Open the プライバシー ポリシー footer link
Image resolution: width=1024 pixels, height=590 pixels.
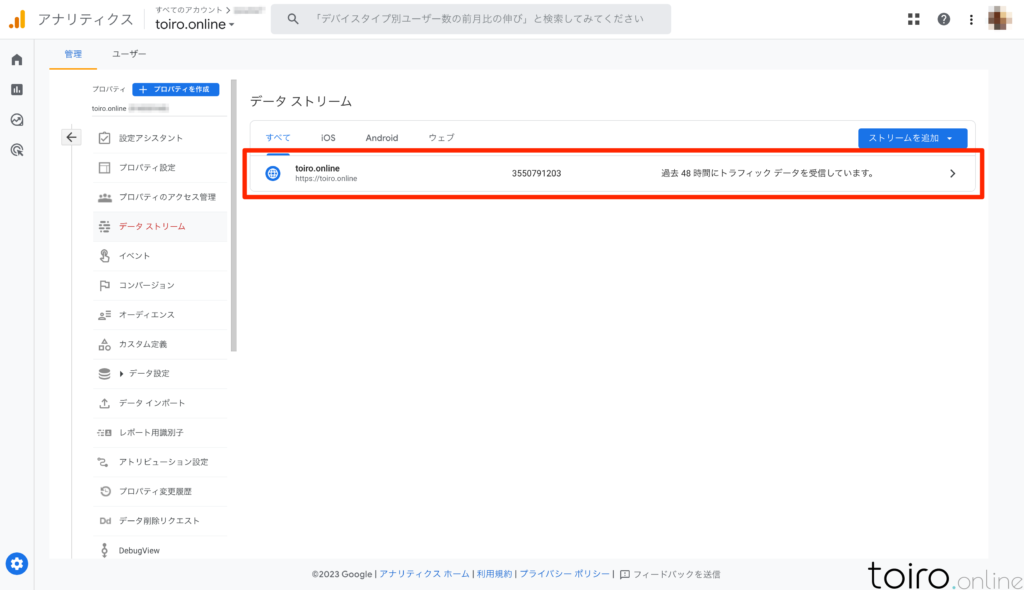[565, 574]
